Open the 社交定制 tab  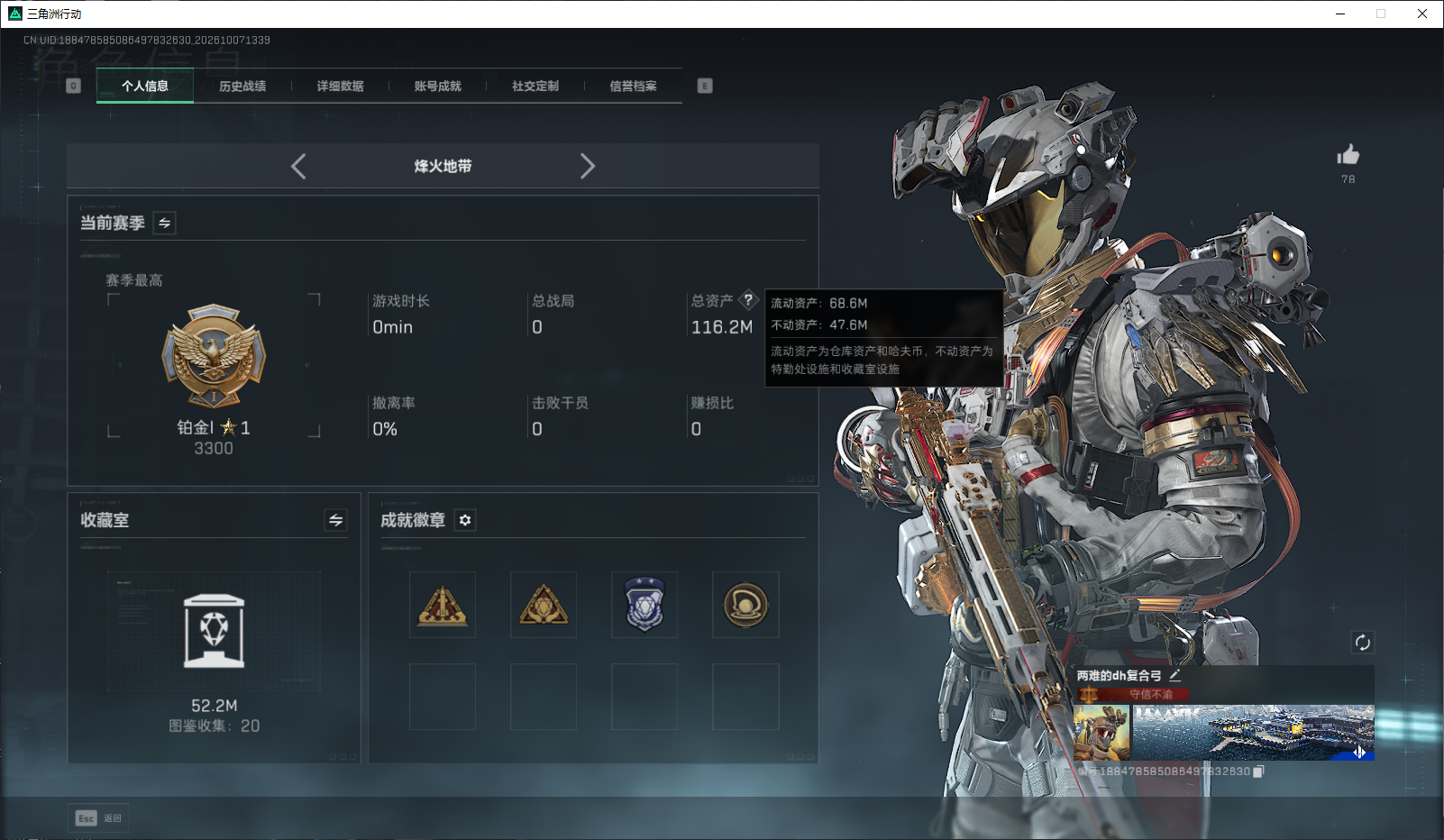pos(535,86)
